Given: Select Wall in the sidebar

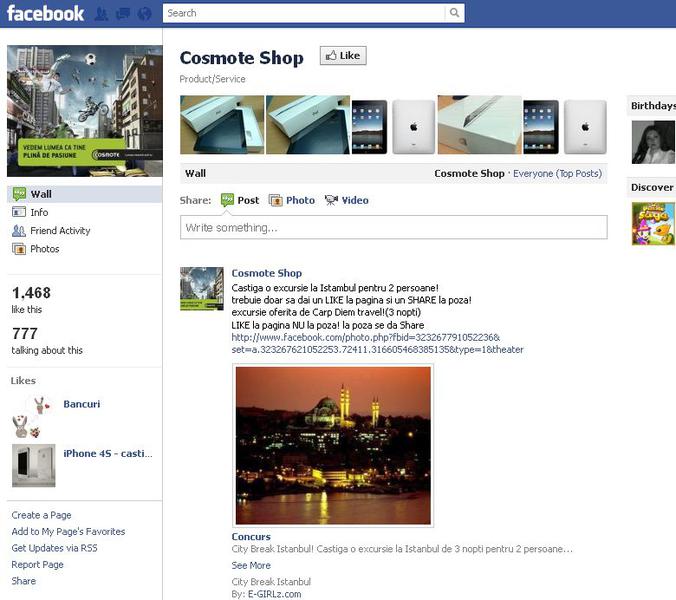Looking at the screenshot, I should coord(84,194).
